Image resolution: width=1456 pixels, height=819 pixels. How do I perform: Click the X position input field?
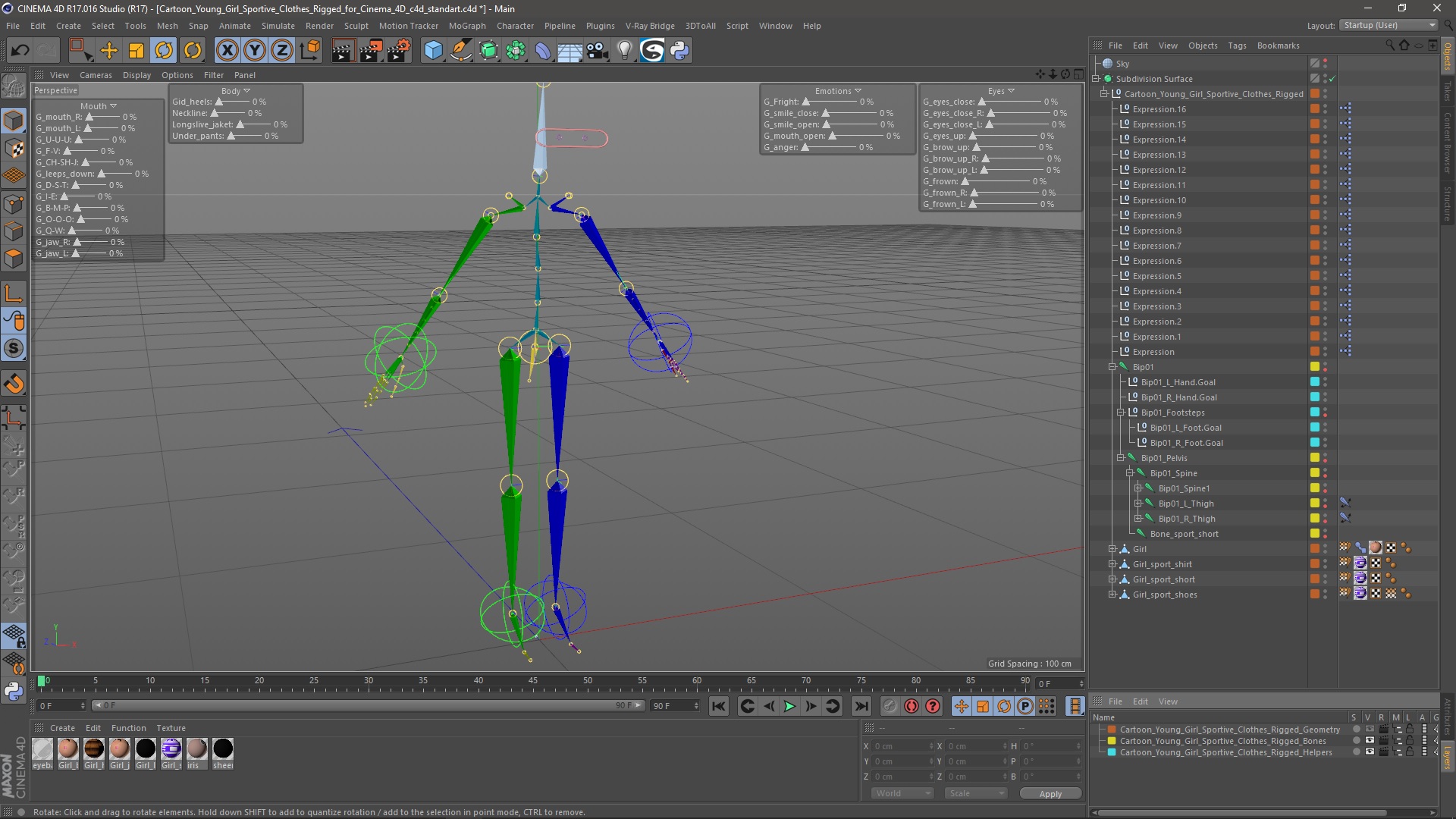[x=902, y=746]
